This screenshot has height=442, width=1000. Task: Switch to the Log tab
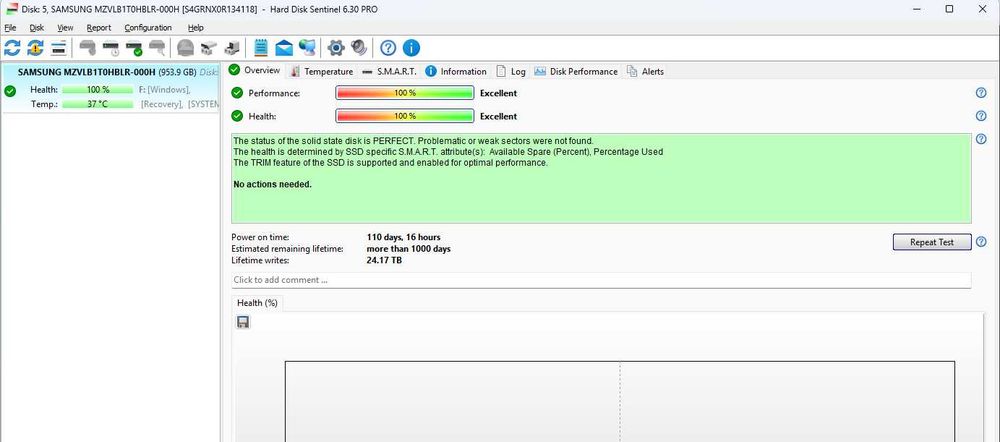[x=511, y=71]
